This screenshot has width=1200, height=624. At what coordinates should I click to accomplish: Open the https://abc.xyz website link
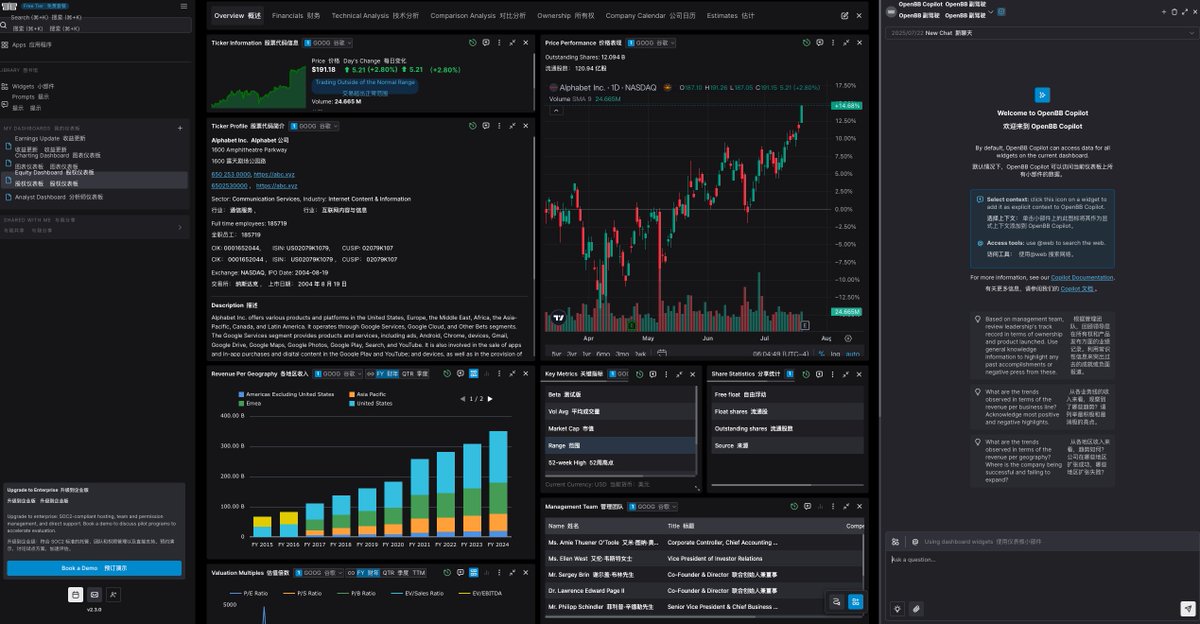point(274,174)
